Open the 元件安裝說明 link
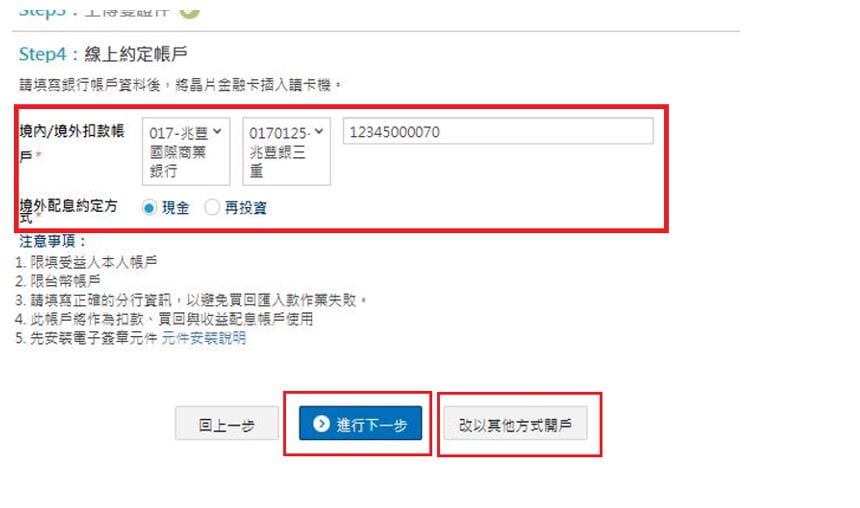860x508 pixels. [203, 338]
